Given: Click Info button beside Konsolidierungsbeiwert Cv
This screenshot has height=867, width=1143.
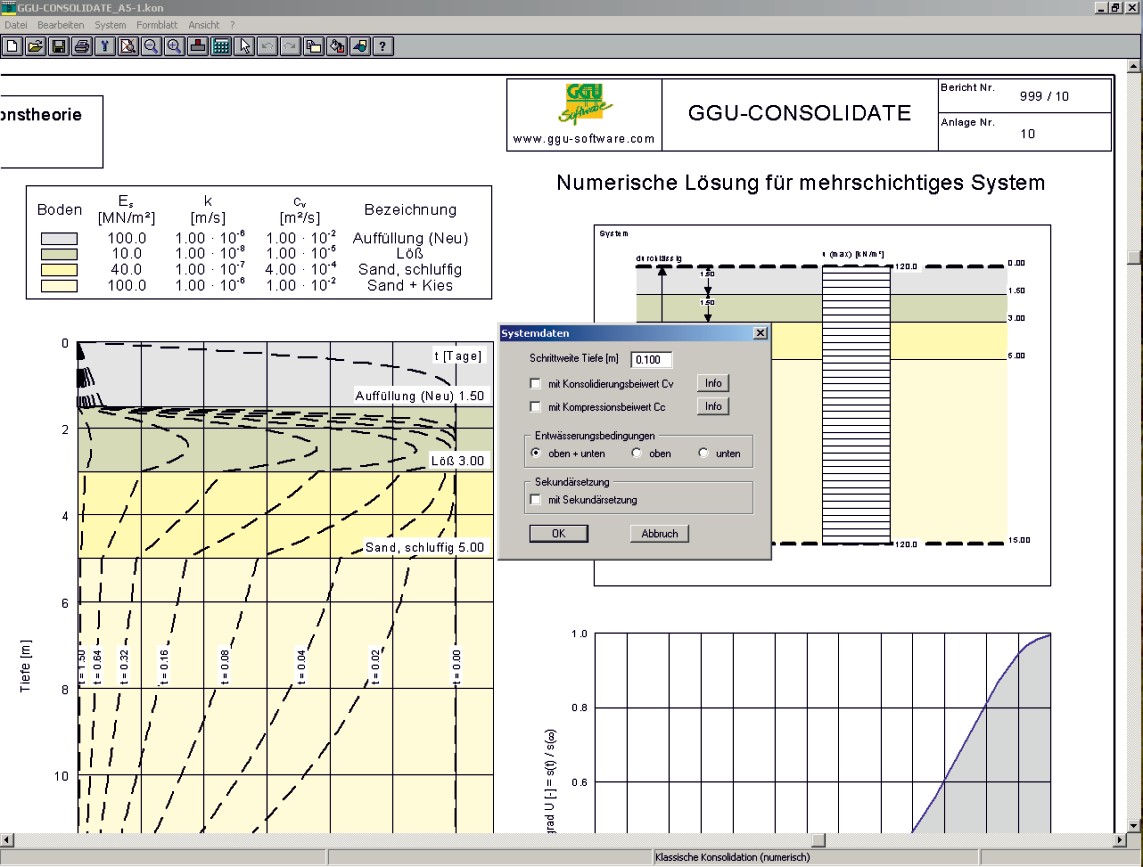Looking at the screenshot, I should 713,384.
